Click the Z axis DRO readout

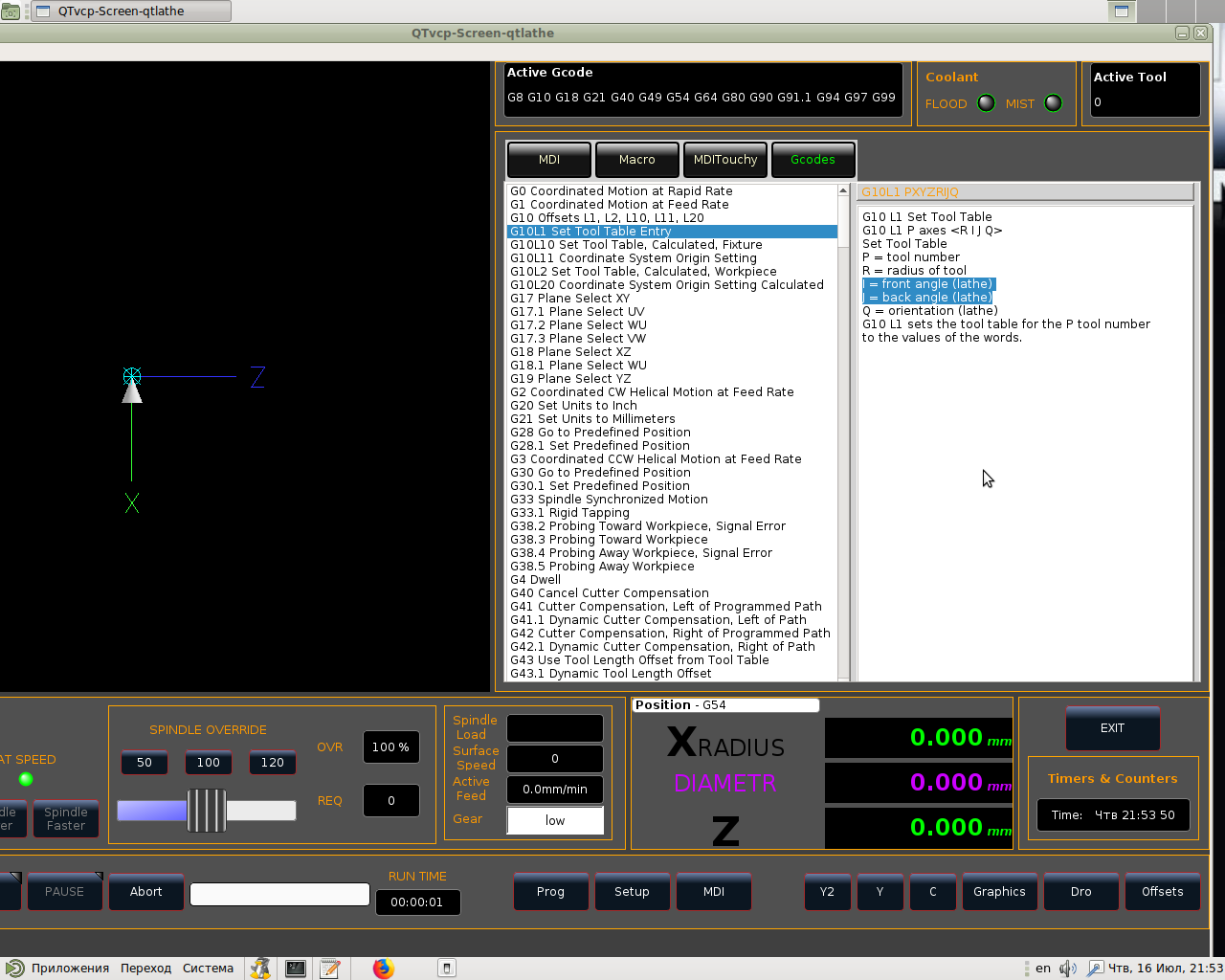pos(919,828)
